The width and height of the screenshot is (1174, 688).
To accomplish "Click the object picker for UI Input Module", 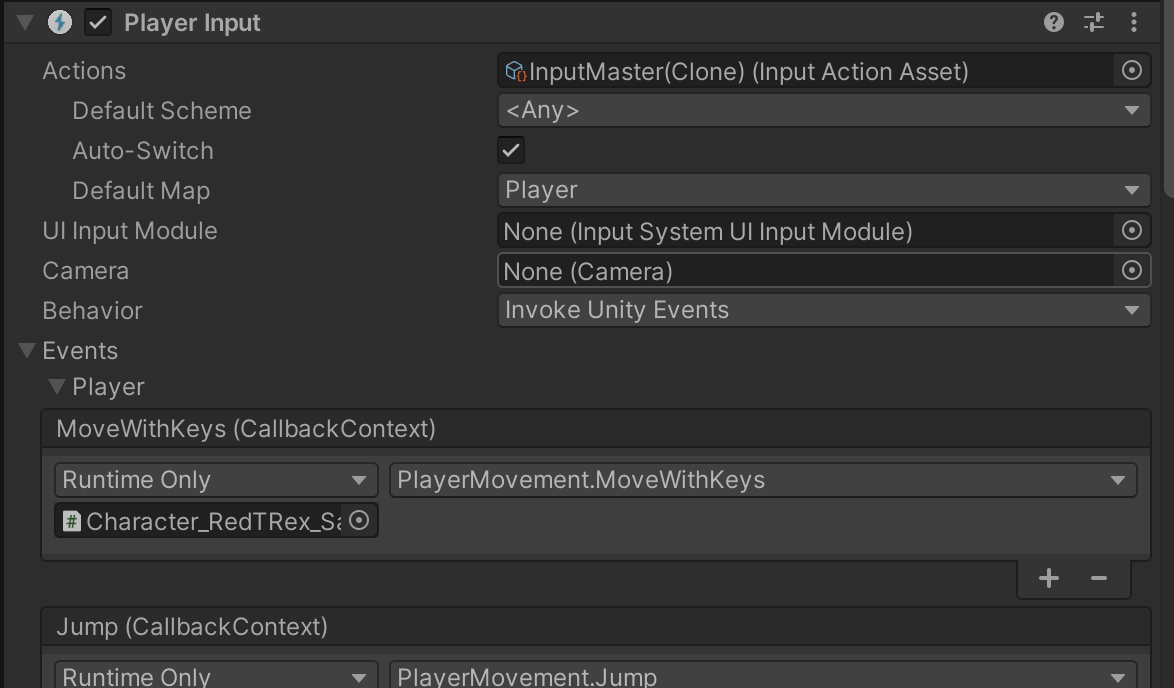I will pos(1132,231).
